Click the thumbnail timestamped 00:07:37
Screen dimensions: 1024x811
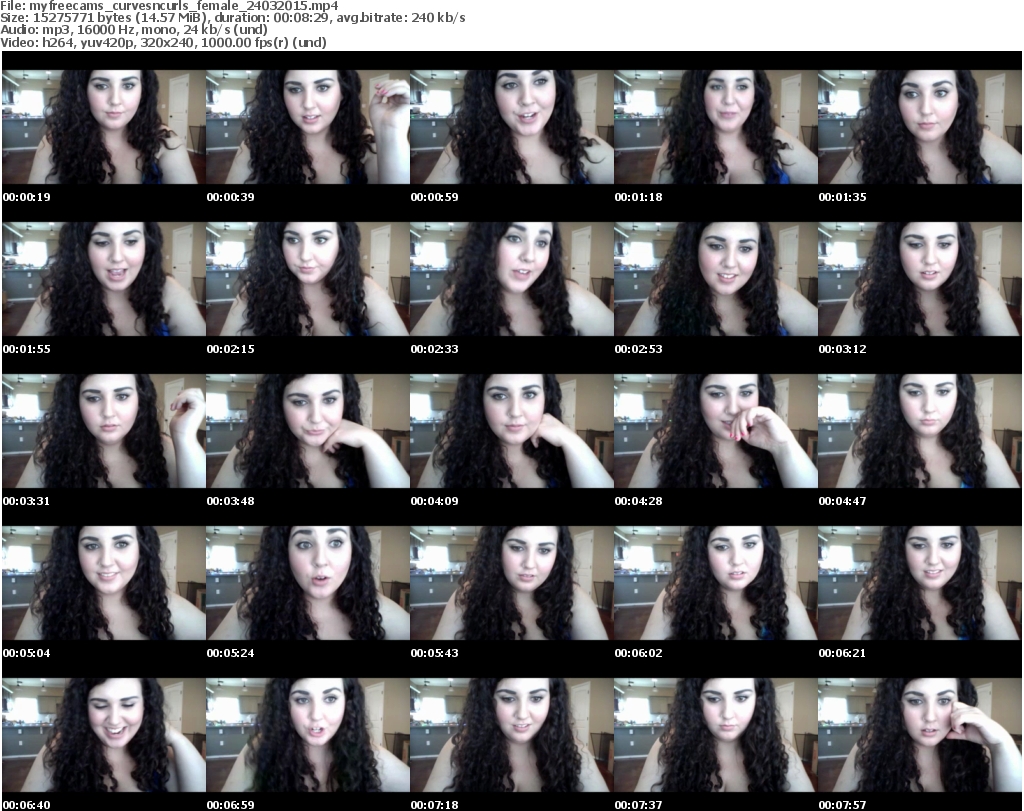coord(716,735)
